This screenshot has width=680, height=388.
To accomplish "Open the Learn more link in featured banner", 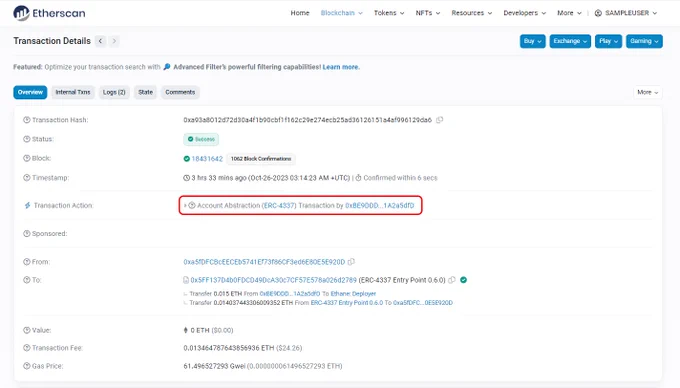I will pos(341,67).
